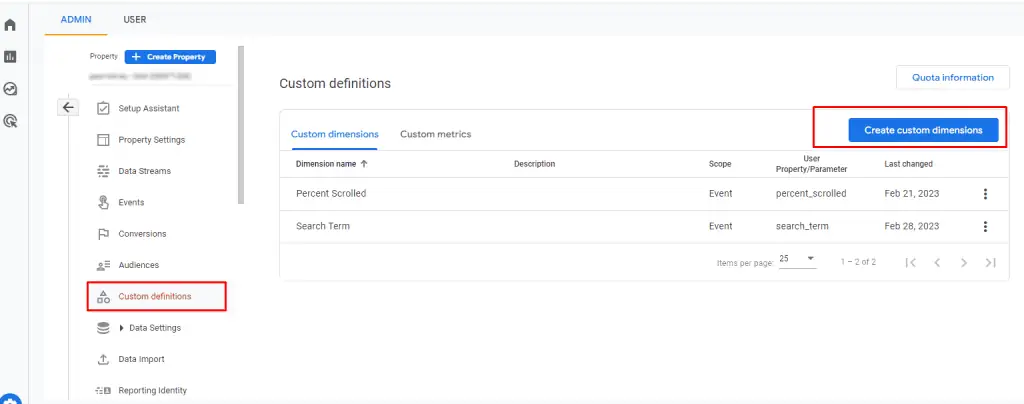
Task: Open the Explore icon in left rail
Action: pyautogui.click(x=10, y=88)
